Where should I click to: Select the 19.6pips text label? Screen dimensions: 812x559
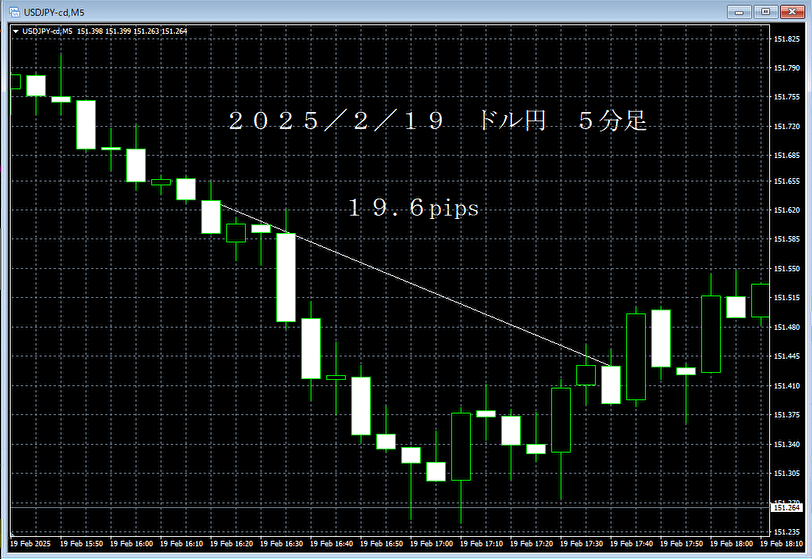point(413,208)
